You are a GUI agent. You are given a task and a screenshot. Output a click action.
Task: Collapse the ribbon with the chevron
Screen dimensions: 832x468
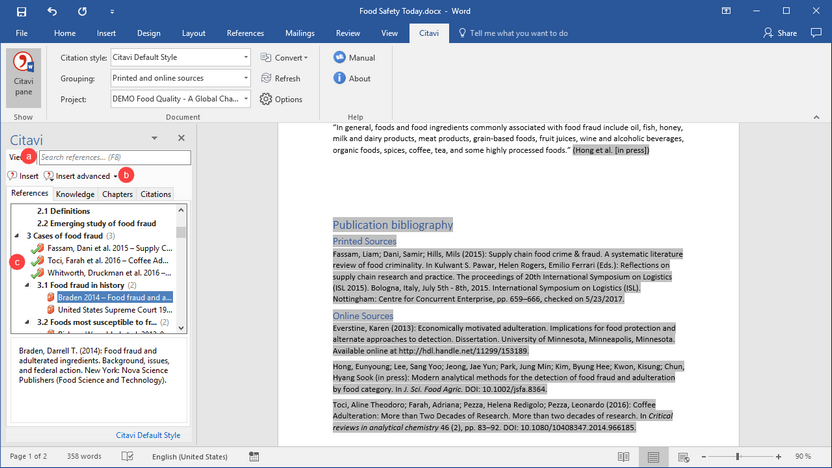[x=816, y=117]
